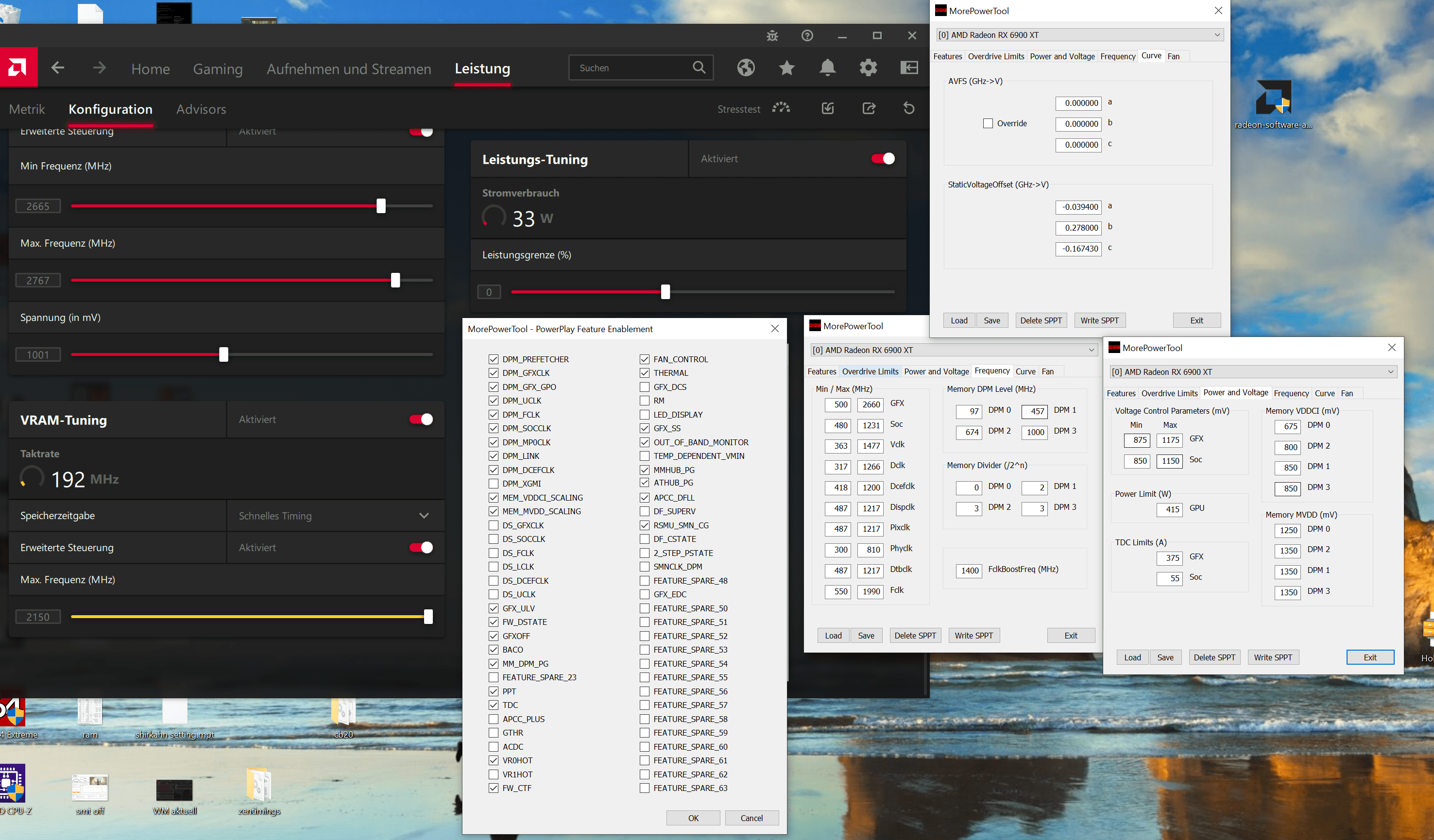1434x840 pixels.
Task: Go back with the left arrow icon
Action: [x=57, y=67]
